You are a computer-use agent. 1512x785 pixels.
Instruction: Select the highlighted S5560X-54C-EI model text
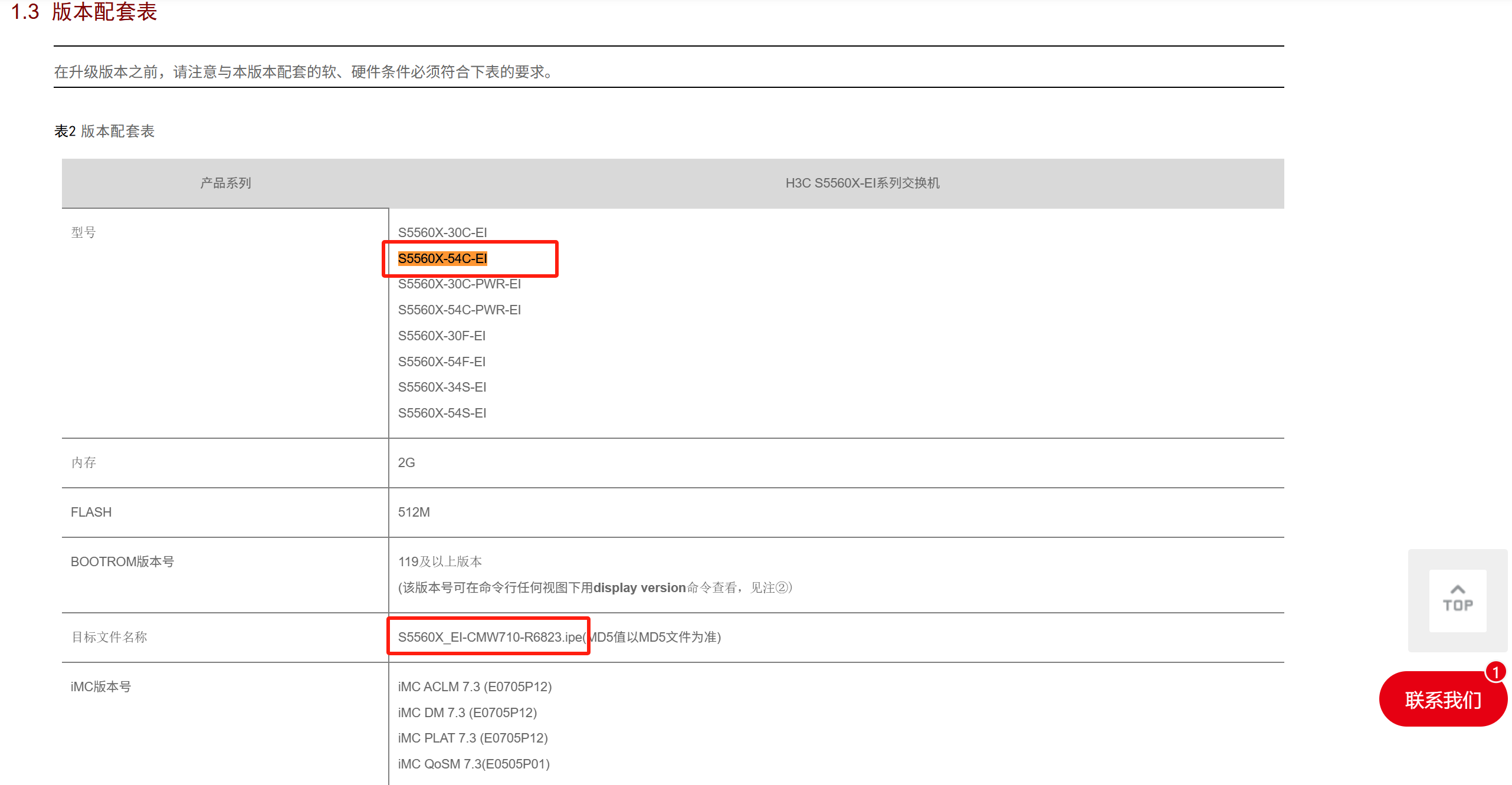tap(442, 258)
